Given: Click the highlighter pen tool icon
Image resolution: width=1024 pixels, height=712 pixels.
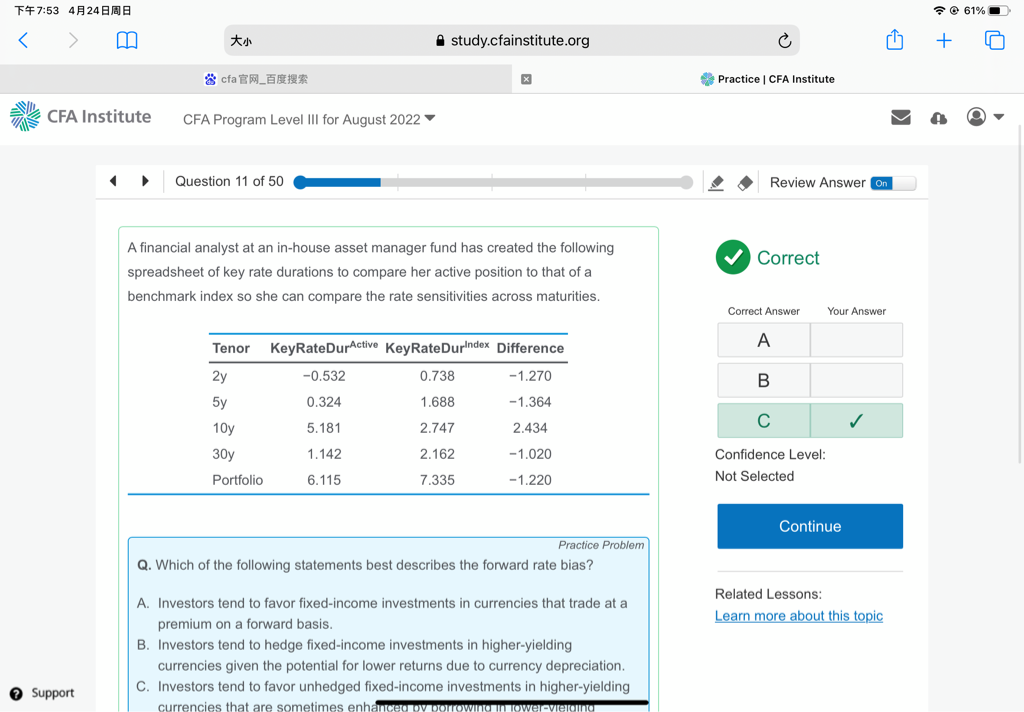Looking at the screenshot, I should (x=716, y=183).
